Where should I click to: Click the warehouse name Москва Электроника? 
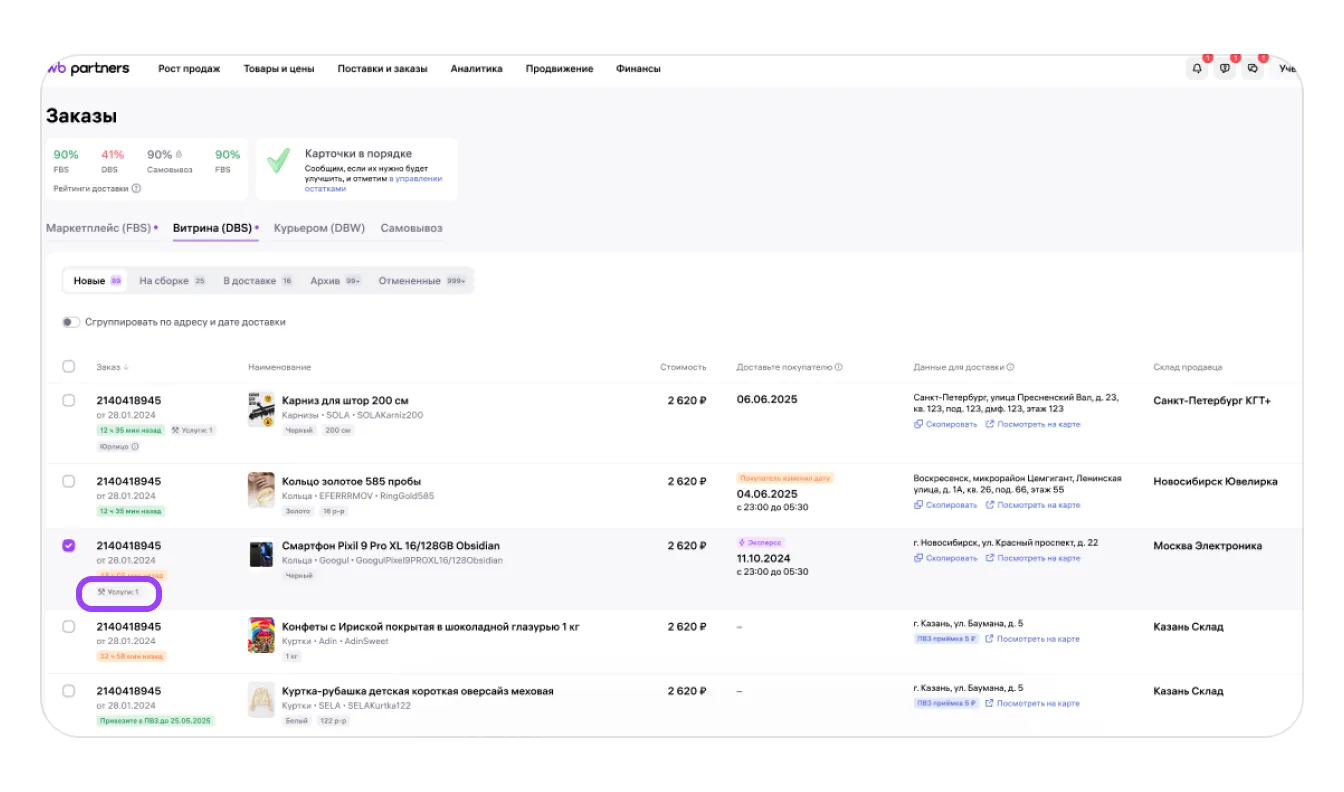(x=1208, y=546)
